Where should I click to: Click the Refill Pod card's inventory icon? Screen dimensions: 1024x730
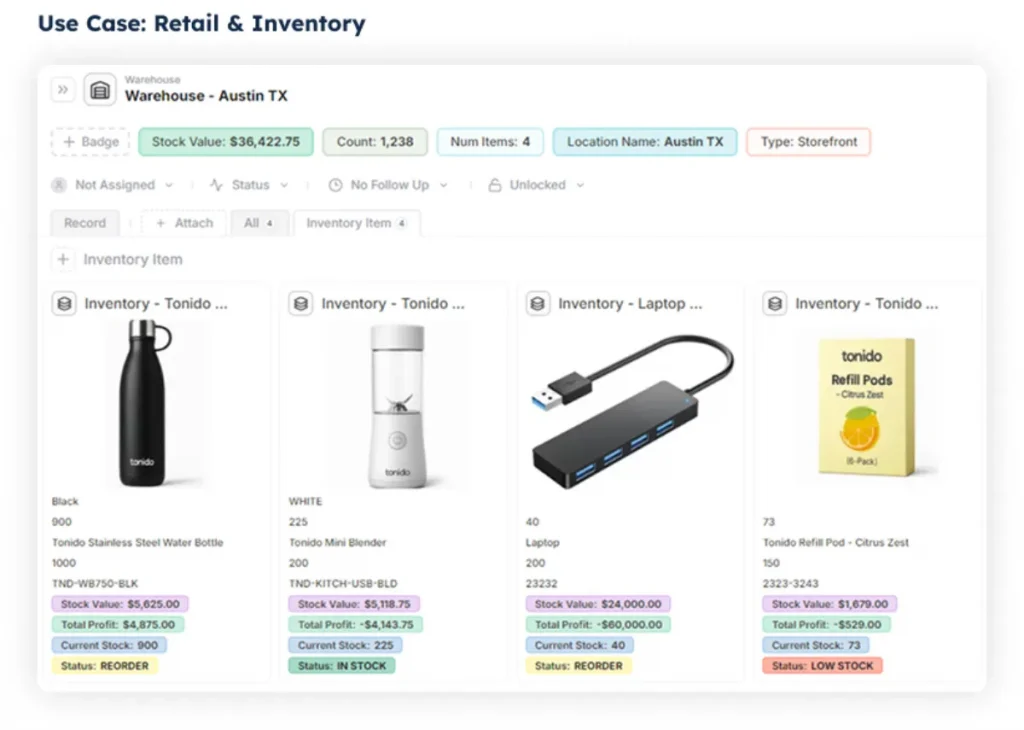(x=775, y=303)
